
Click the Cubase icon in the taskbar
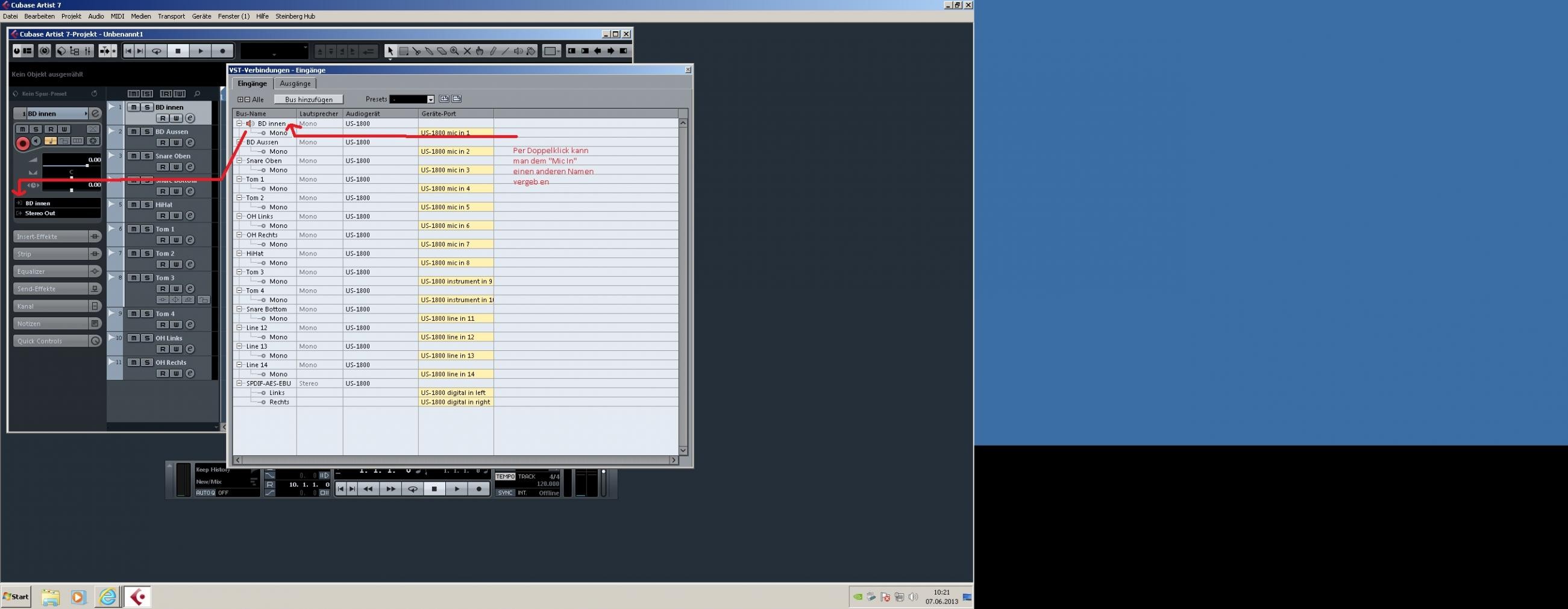[x=137, y=597]
